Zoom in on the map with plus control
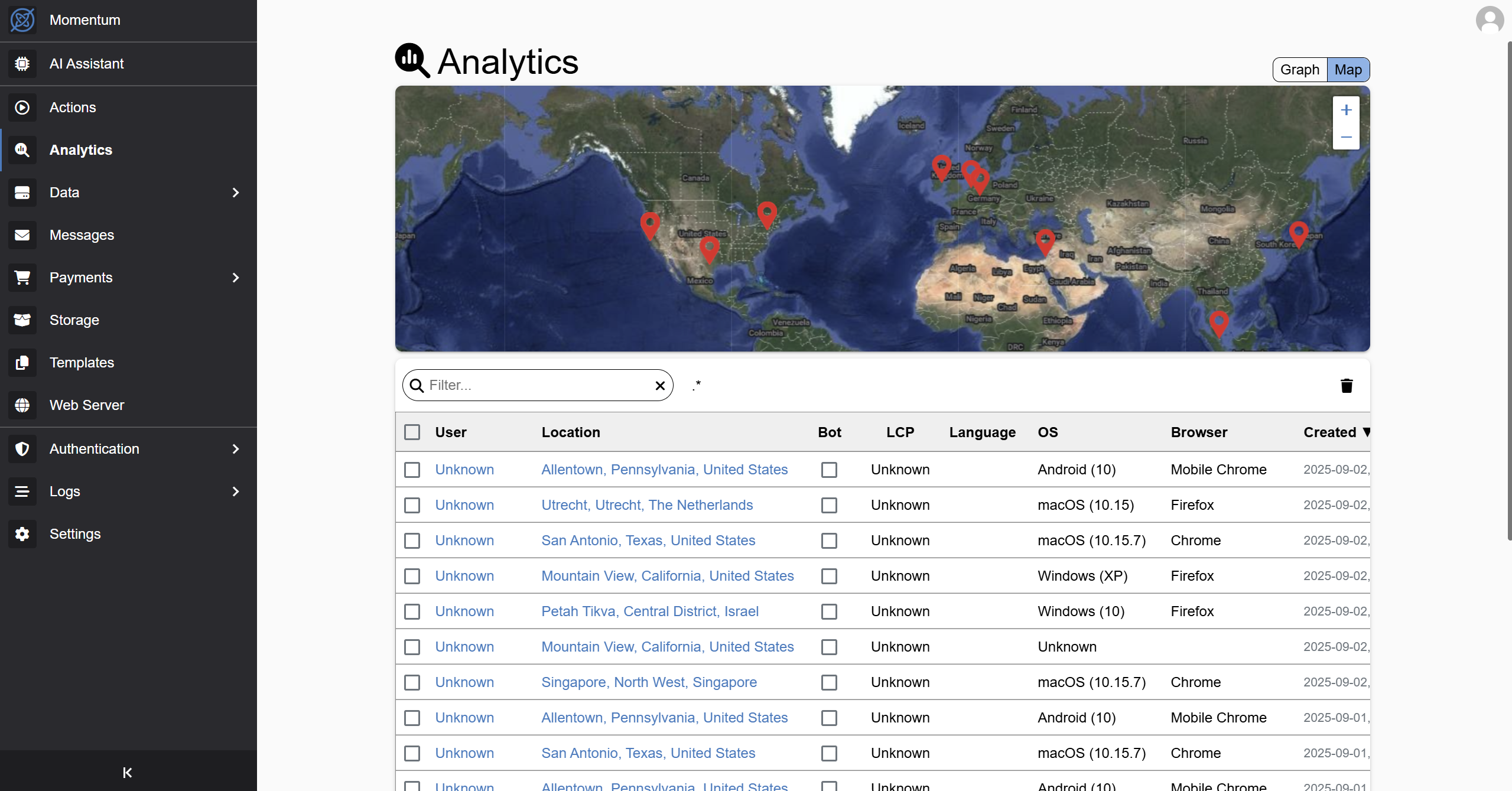The height and width of the screenshot is (791, 1512). pos(1347,109)
